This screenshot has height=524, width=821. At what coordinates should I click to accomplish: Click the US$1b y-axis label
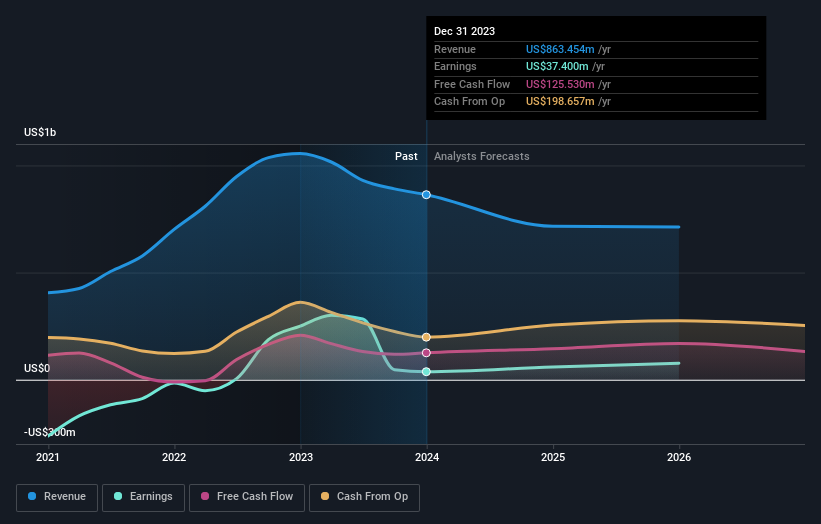(40, 132)
